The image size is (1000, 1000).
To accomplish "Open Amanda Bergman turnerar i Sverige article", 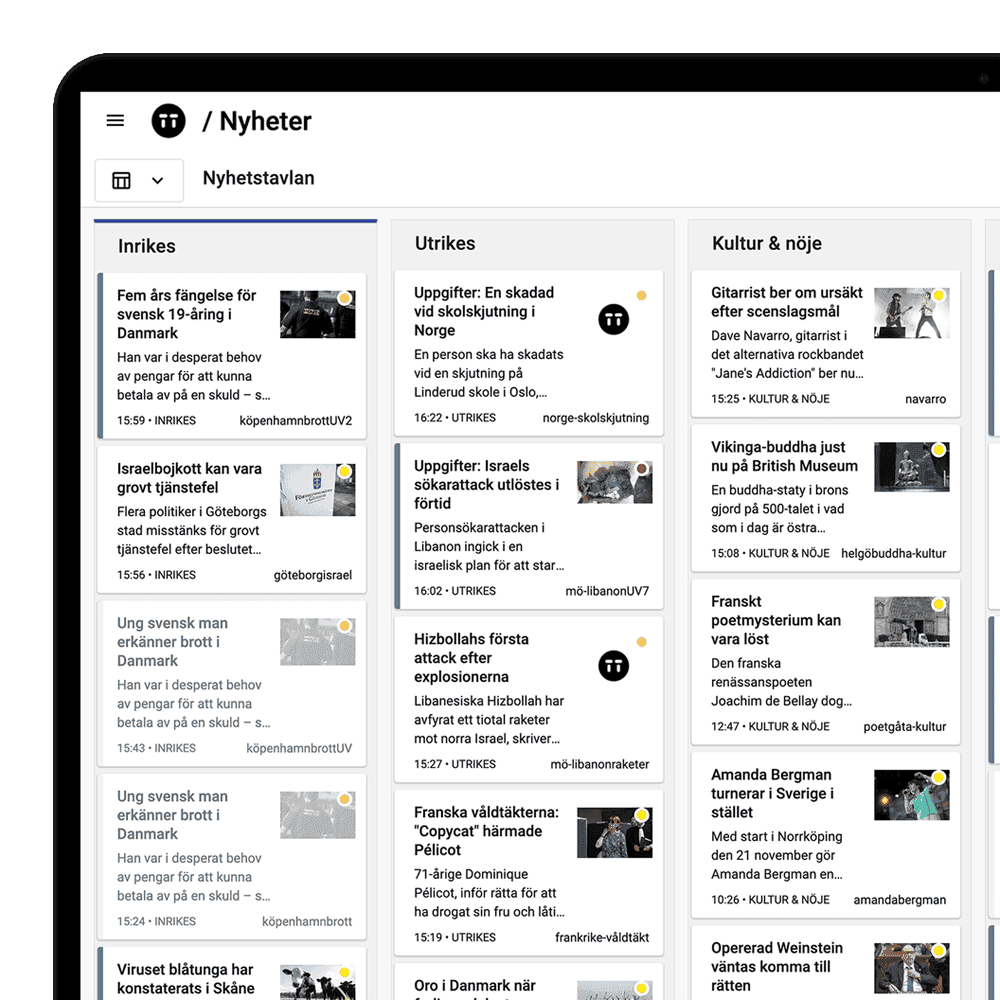I will coord(773,793).
